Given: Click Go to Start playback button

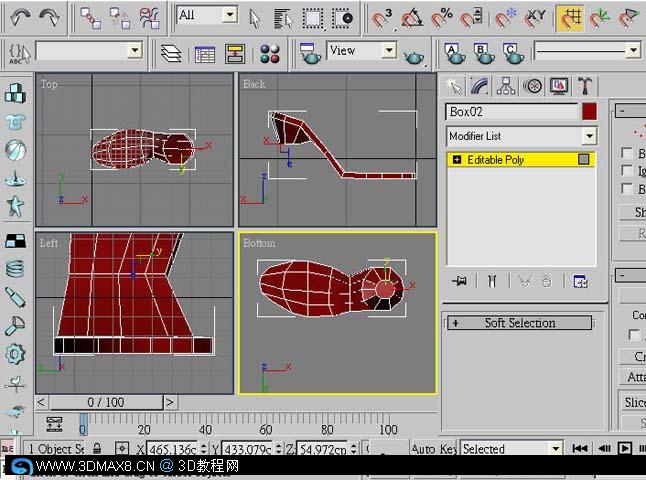Looking at the screenshot, I should coord(580,448).
